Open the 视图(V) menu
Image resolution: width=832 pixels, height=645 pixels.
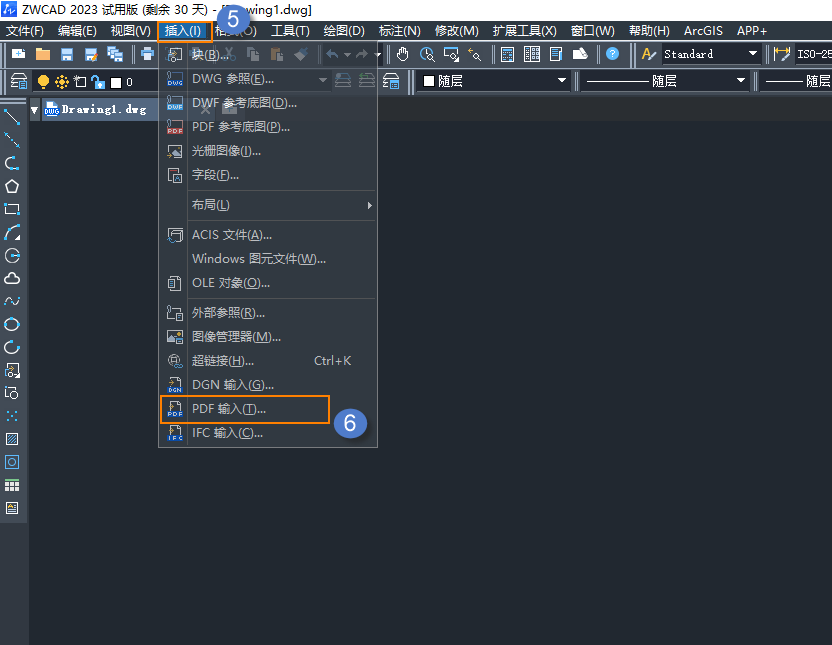pyautogui.click(x=131, y=31)
